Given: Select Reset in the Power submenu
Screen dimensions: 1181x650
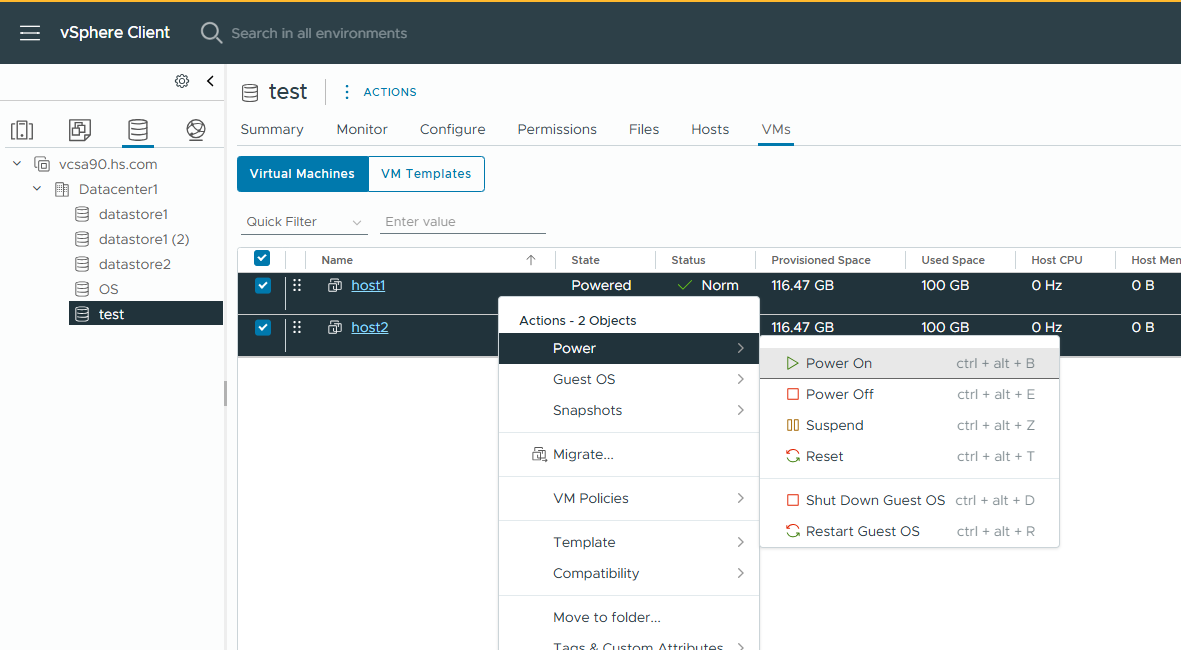Looking at the screenshot, I should click(910, 456).
